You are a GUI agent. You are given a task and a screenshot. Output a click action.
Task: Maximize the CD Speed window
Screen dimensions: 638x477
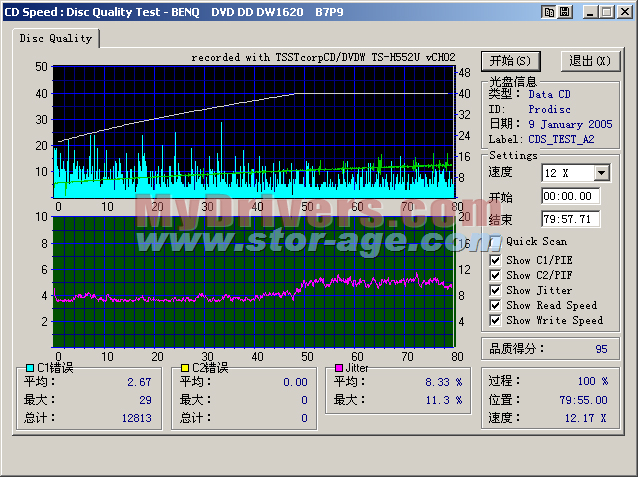[x=606, y=12]
